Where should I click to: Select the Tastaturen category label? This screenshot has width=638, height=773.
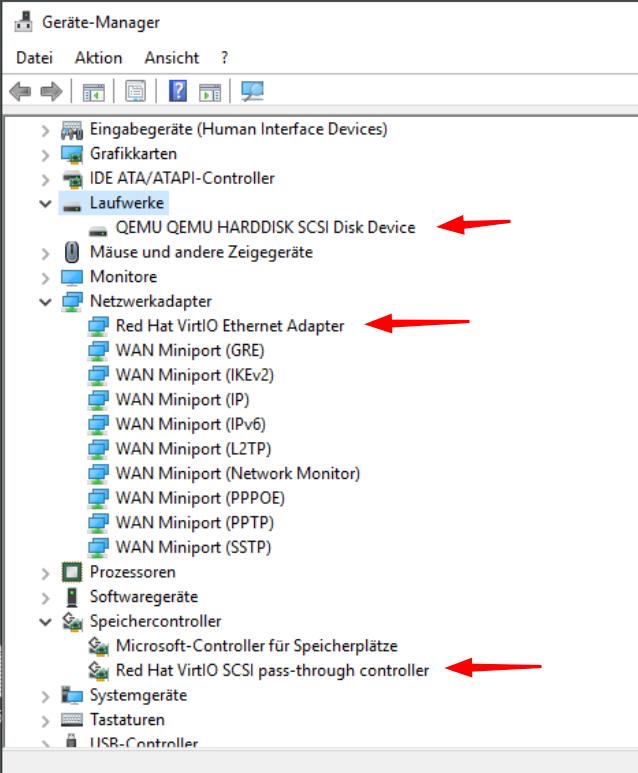[x=127, y=720]
